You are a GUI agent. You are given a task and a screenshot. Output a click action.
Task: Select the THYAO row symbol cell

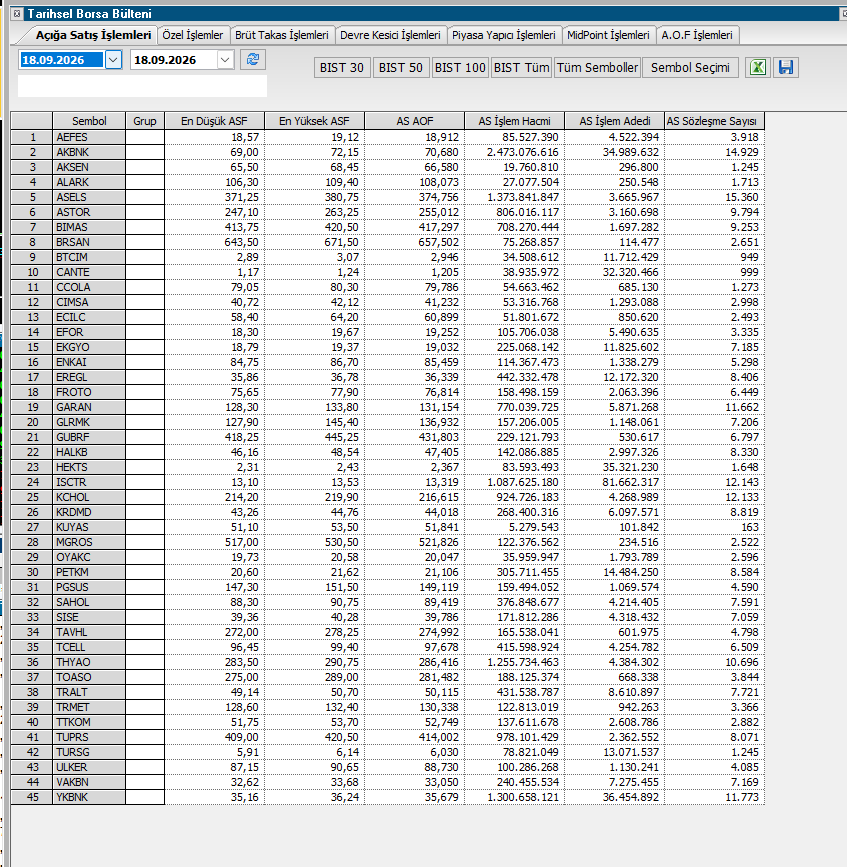(89, 662)
